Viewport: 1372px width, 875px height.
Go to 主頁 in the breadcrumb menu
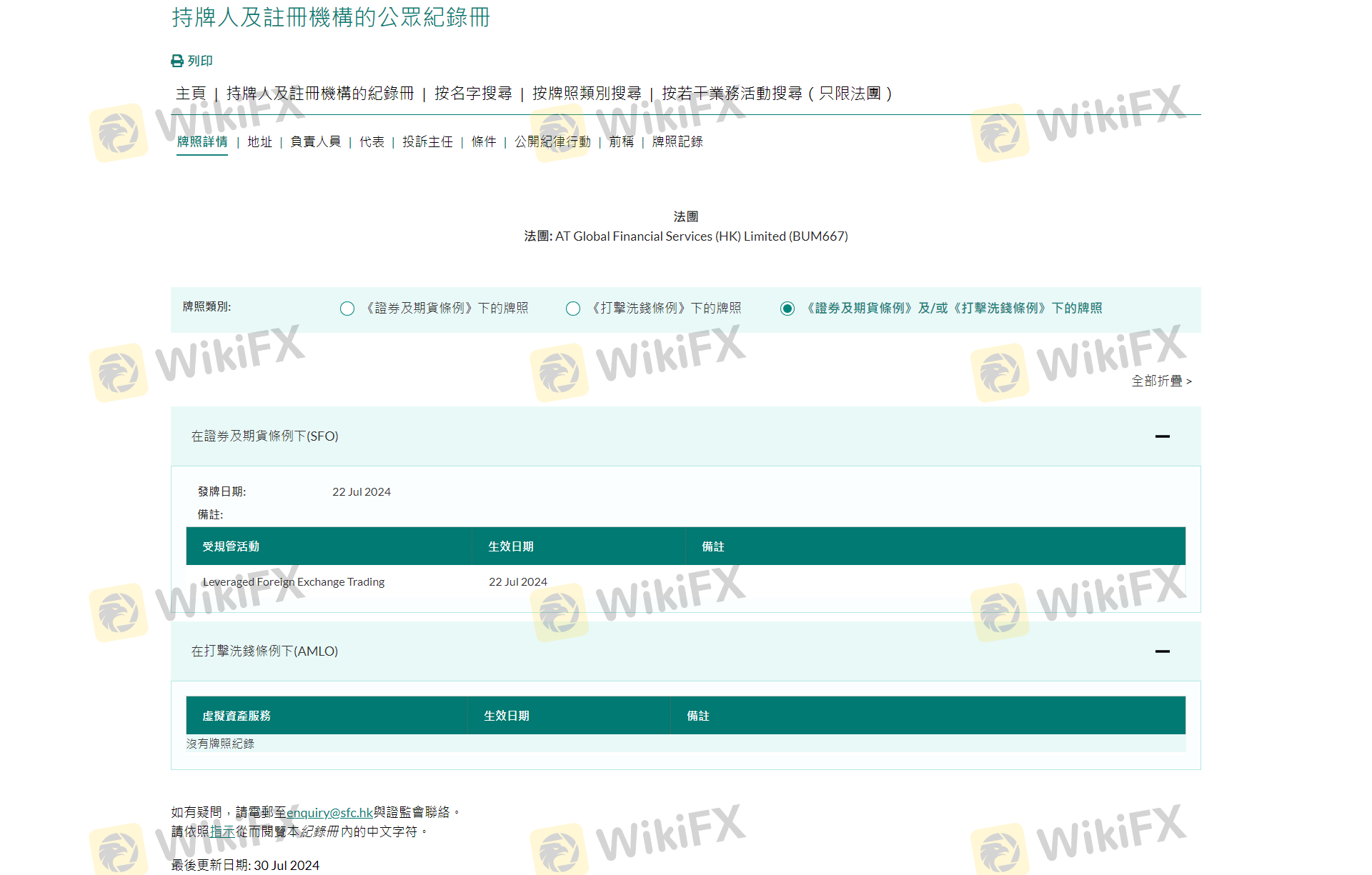(x=191, y=94)
